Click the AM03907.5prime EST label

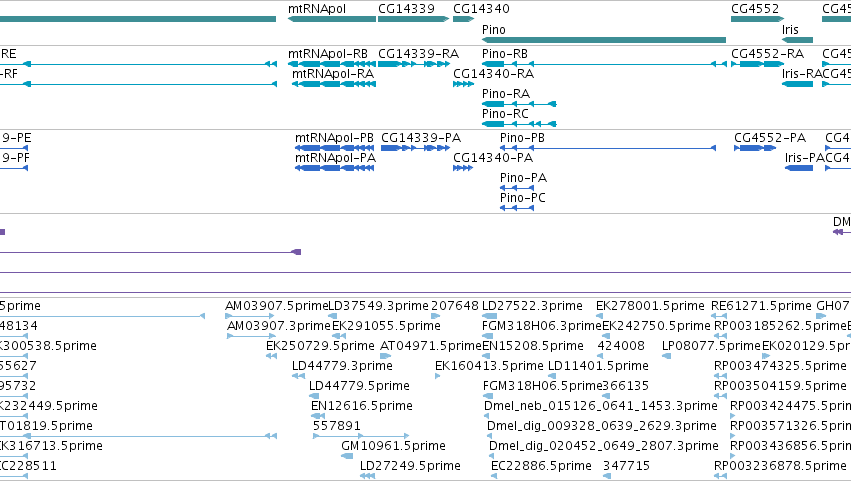click(277, 306)
